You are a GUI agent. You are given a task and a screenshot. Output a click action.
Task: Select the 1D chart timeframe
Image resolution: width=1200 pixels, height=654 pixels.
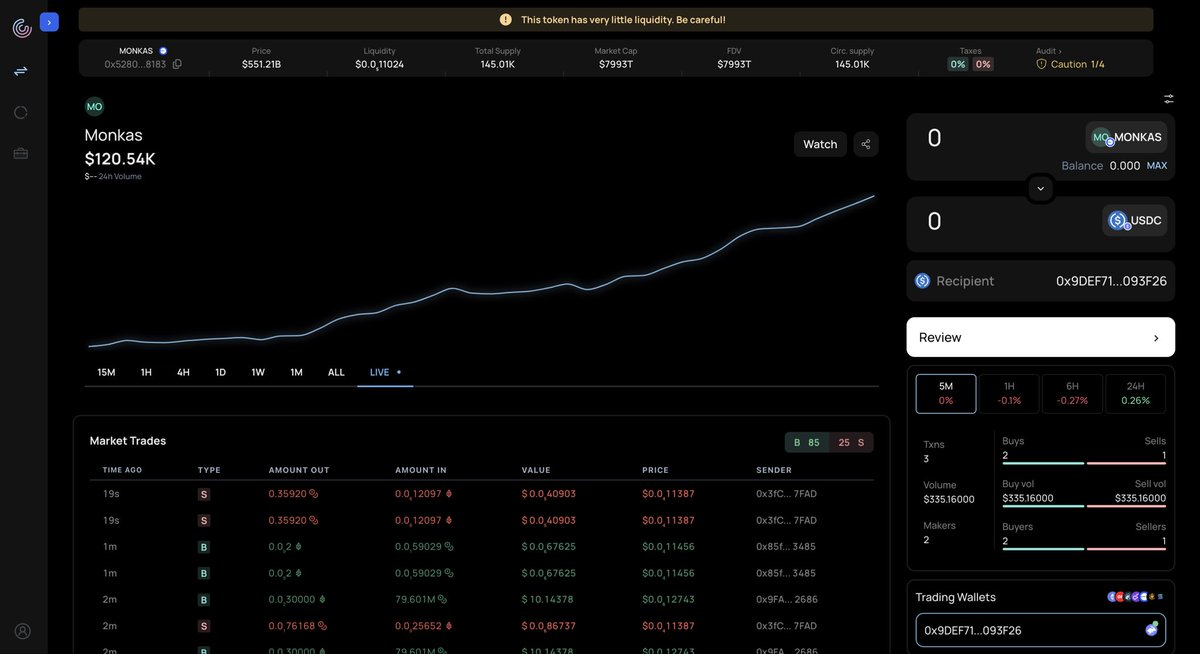click(x=220, y=372)
